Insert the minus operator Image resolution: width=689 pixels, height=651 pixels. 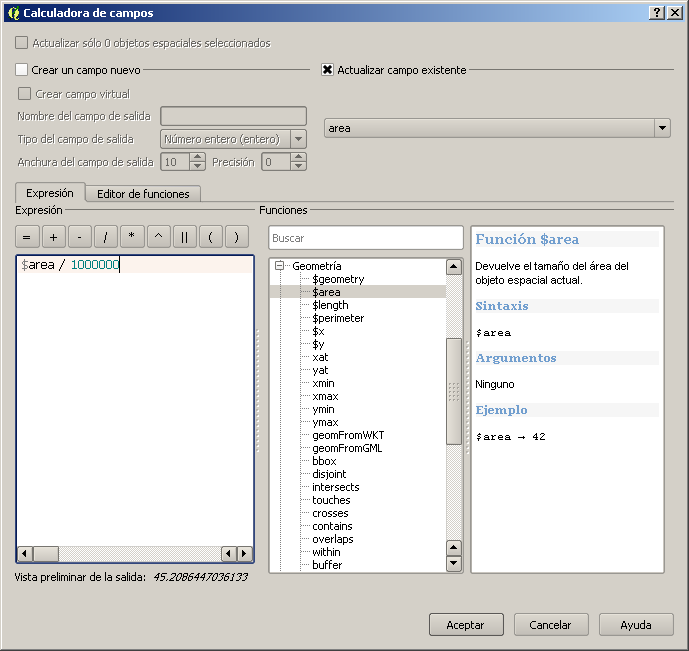tap(80, 237)
